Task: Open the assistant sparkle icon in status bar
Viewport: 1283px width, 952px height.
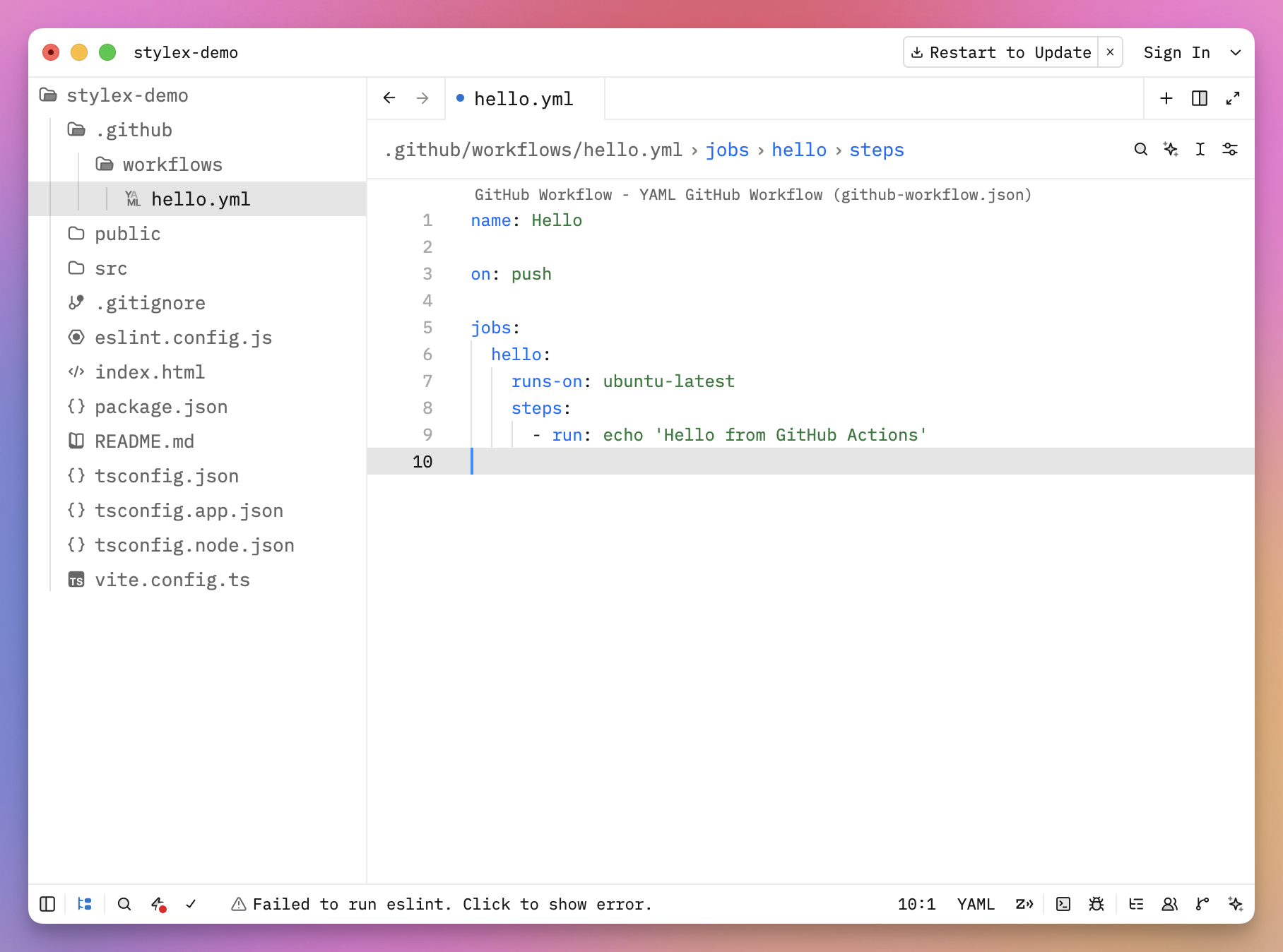Action: tap(1236, 904)
